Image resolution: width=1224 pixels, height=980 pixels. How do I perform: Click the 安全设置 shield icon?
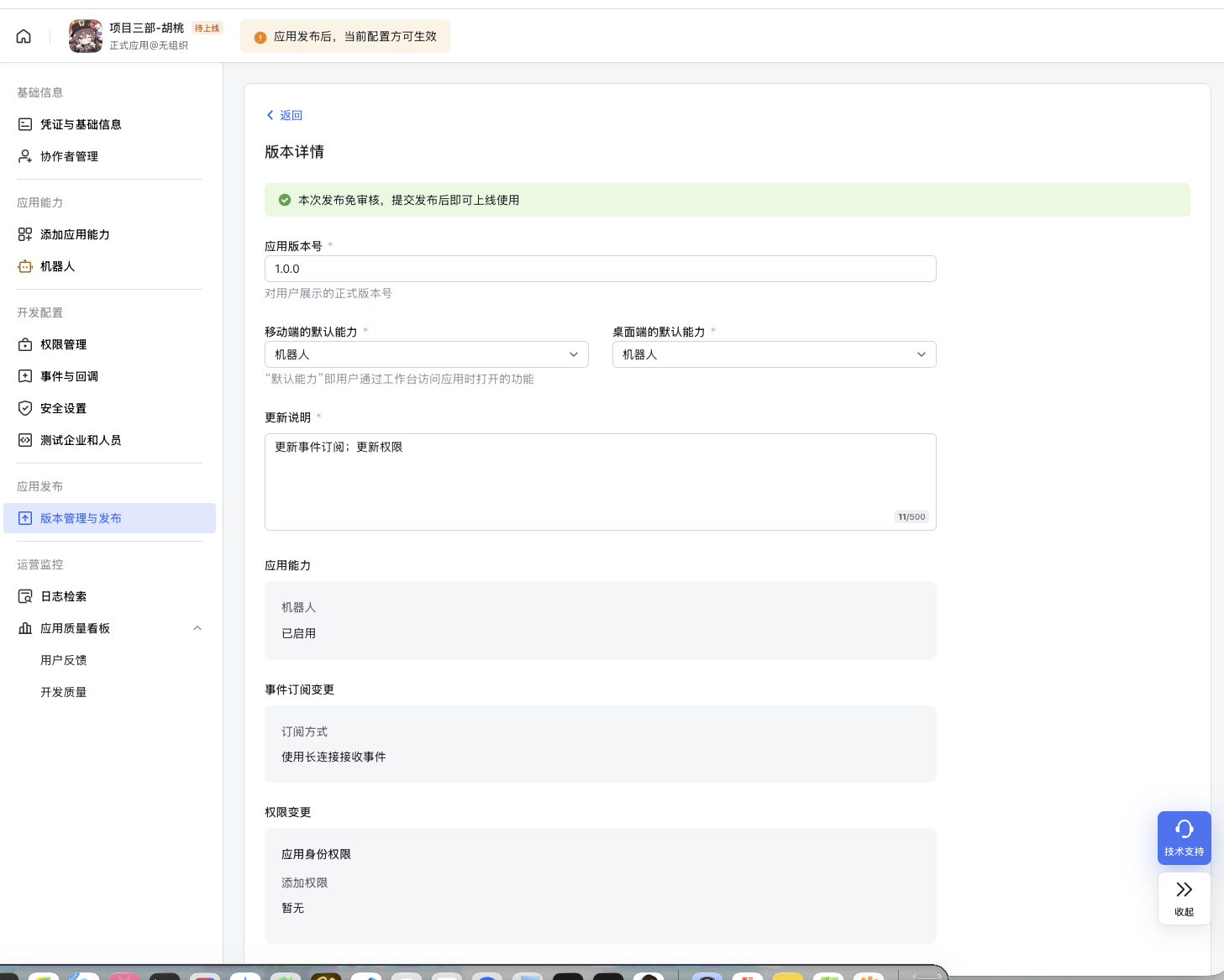pyautogui.click(x=25, y=408)
